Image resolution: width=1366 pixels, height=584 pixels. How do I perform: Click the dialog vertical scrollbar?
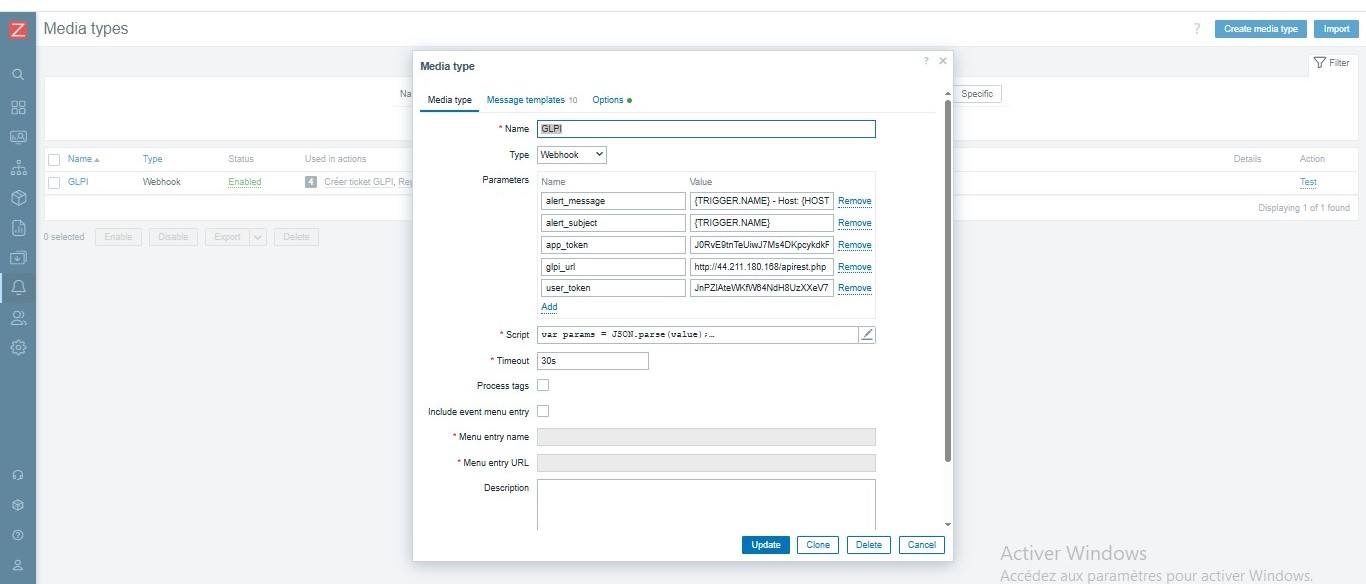pos(948,280)
